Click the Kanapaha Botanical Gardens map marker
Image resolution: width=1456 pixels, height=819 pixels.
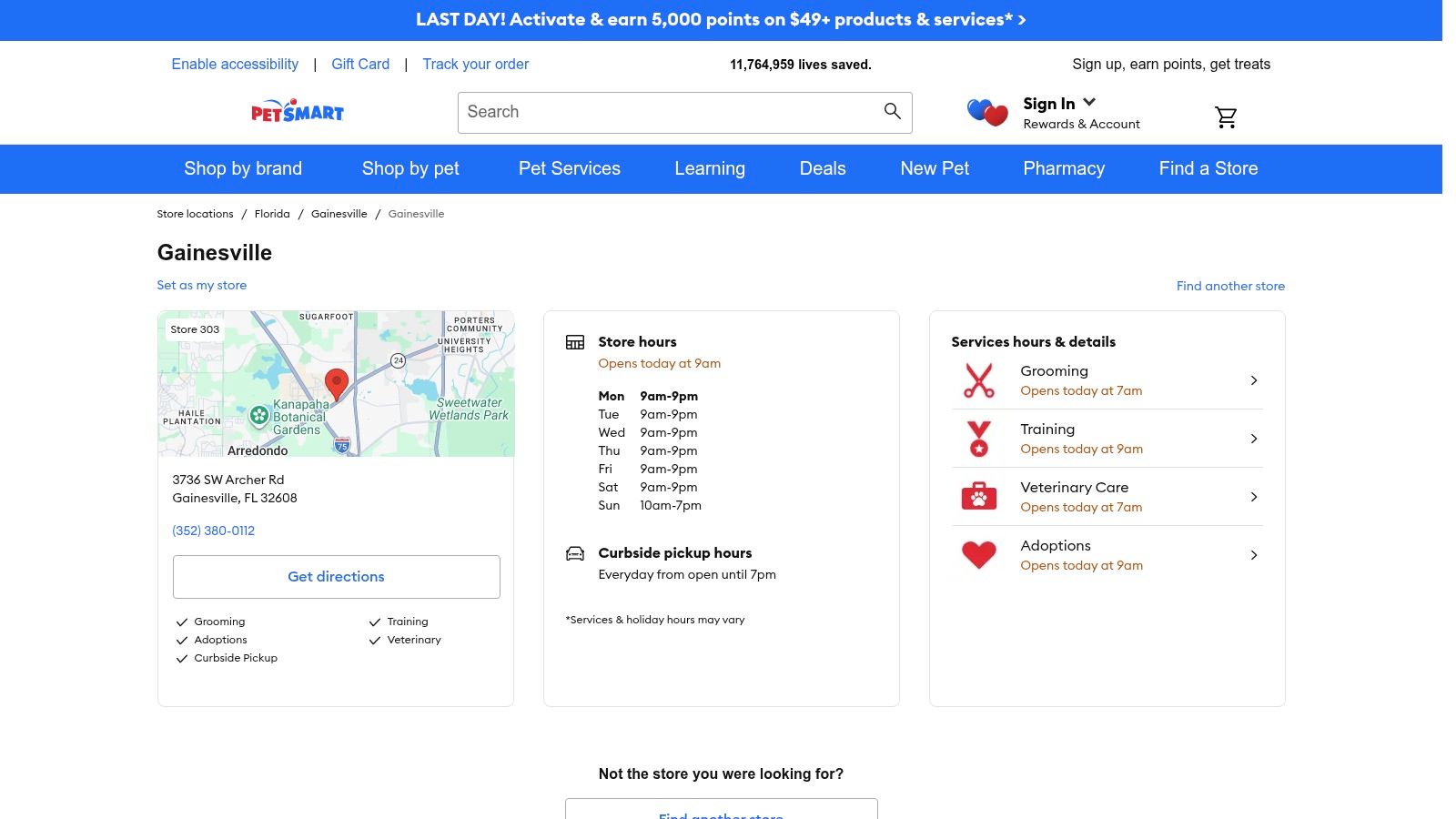(x=259, y=416)
